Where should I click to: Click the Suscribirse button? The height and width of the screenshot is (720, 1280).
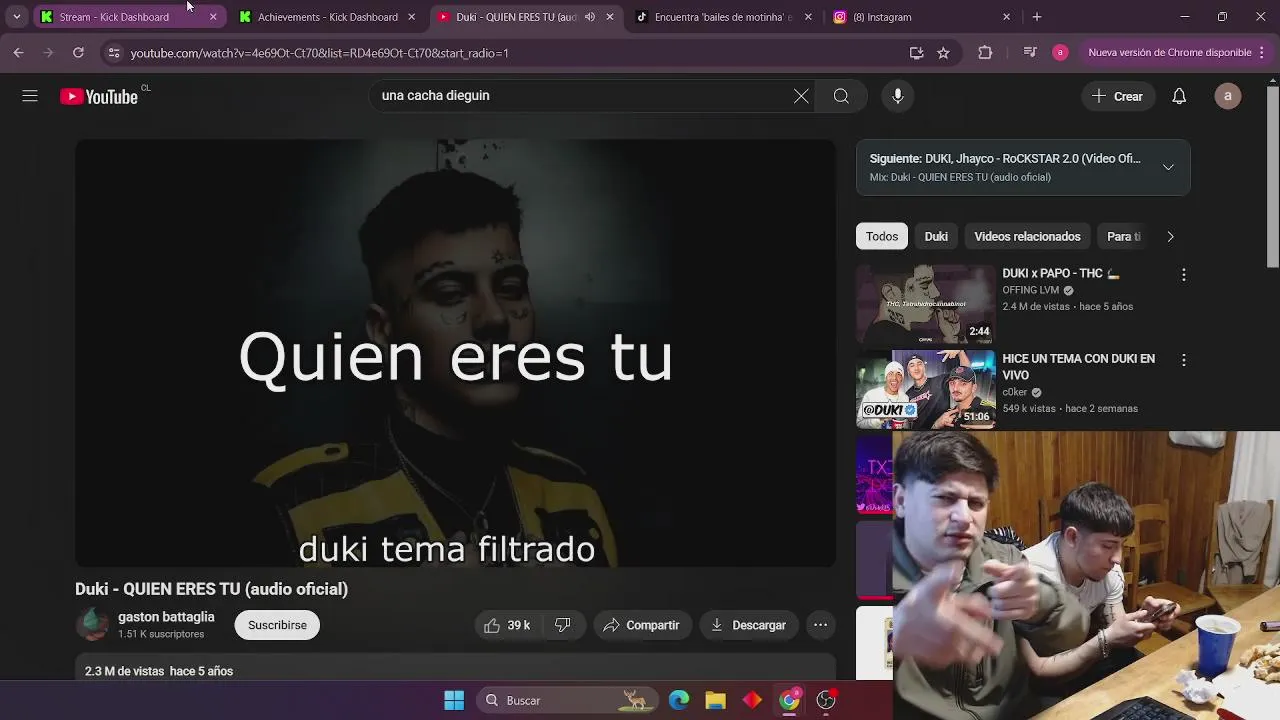pyautogui.click(x=277, y=625)
